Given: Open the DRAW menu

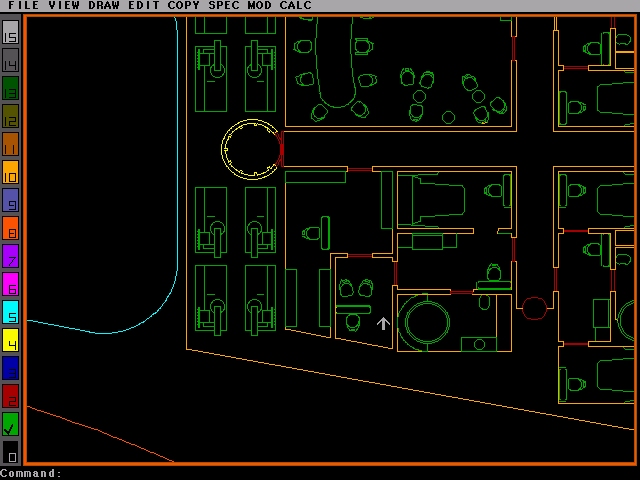Looking at the screenshot, I should 104,6.
